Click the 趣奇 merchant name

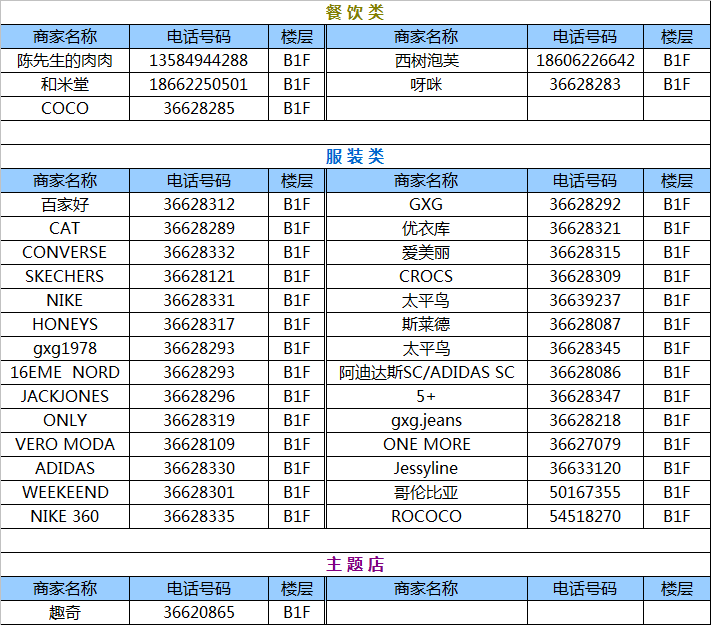(65, 612)
